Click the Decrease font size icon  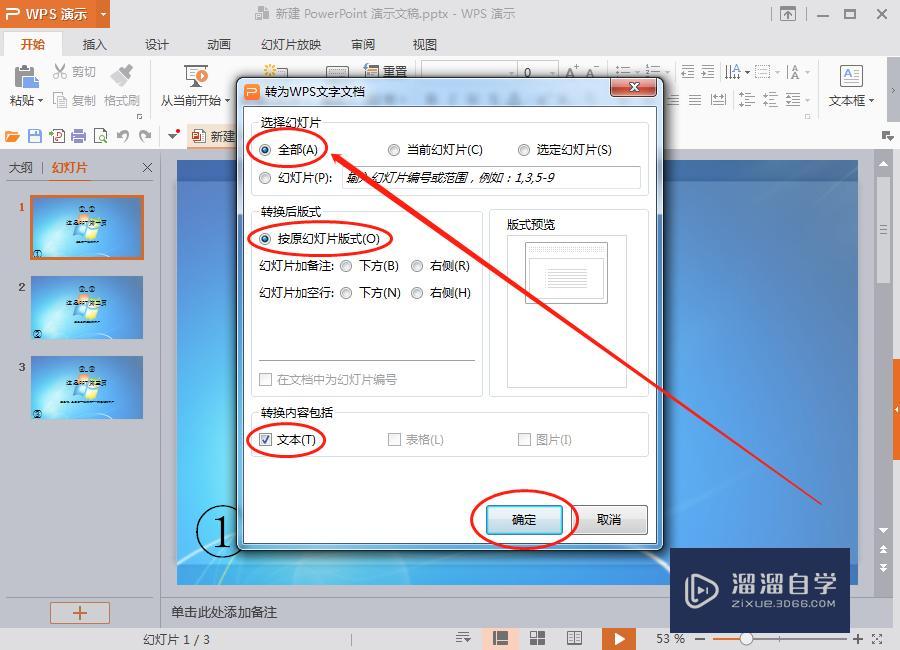(x=592, y=72)
